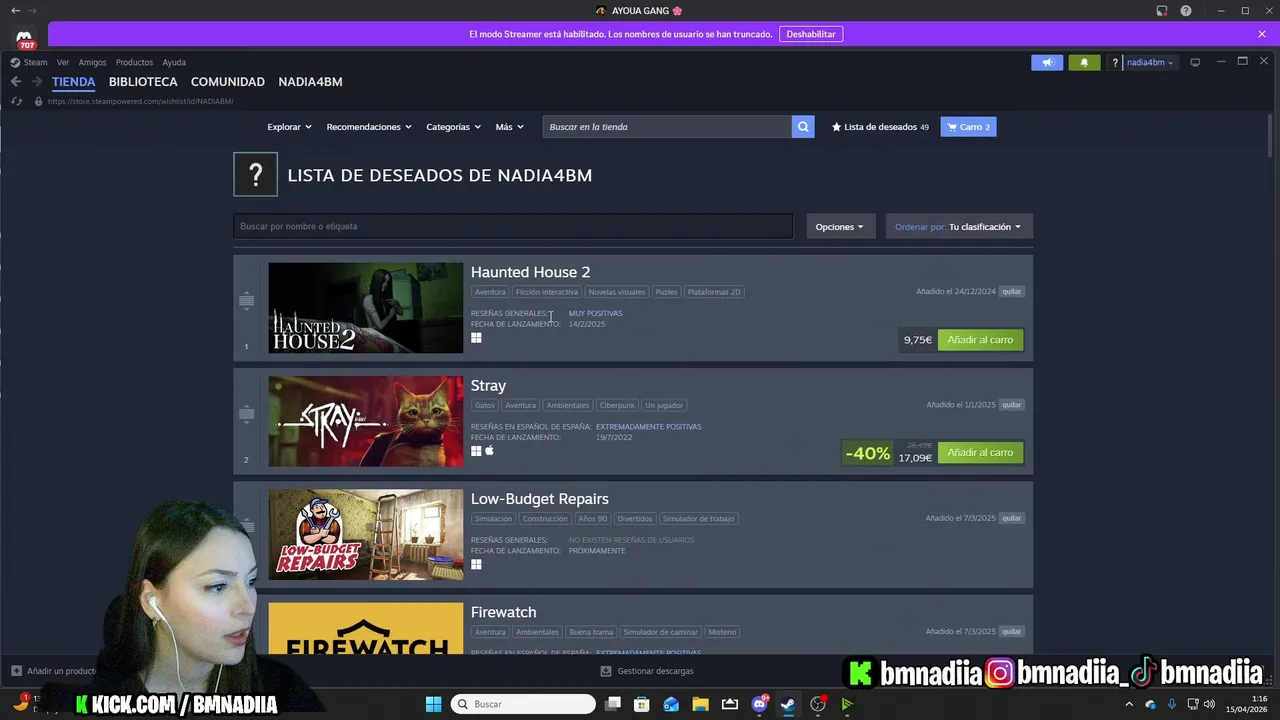Go back using Steam navigation arrow
The image size is (1280, 720).
click(16, 82)
